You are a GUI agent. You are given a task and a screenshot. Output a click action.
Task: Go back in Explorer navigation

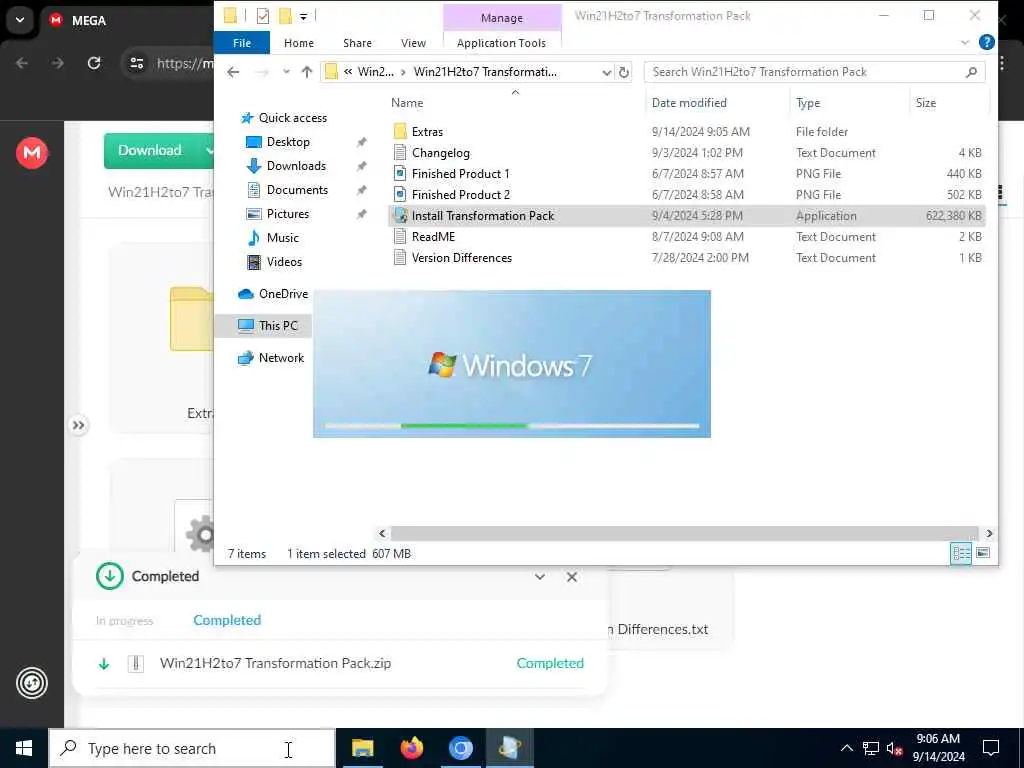pos(233,72)
